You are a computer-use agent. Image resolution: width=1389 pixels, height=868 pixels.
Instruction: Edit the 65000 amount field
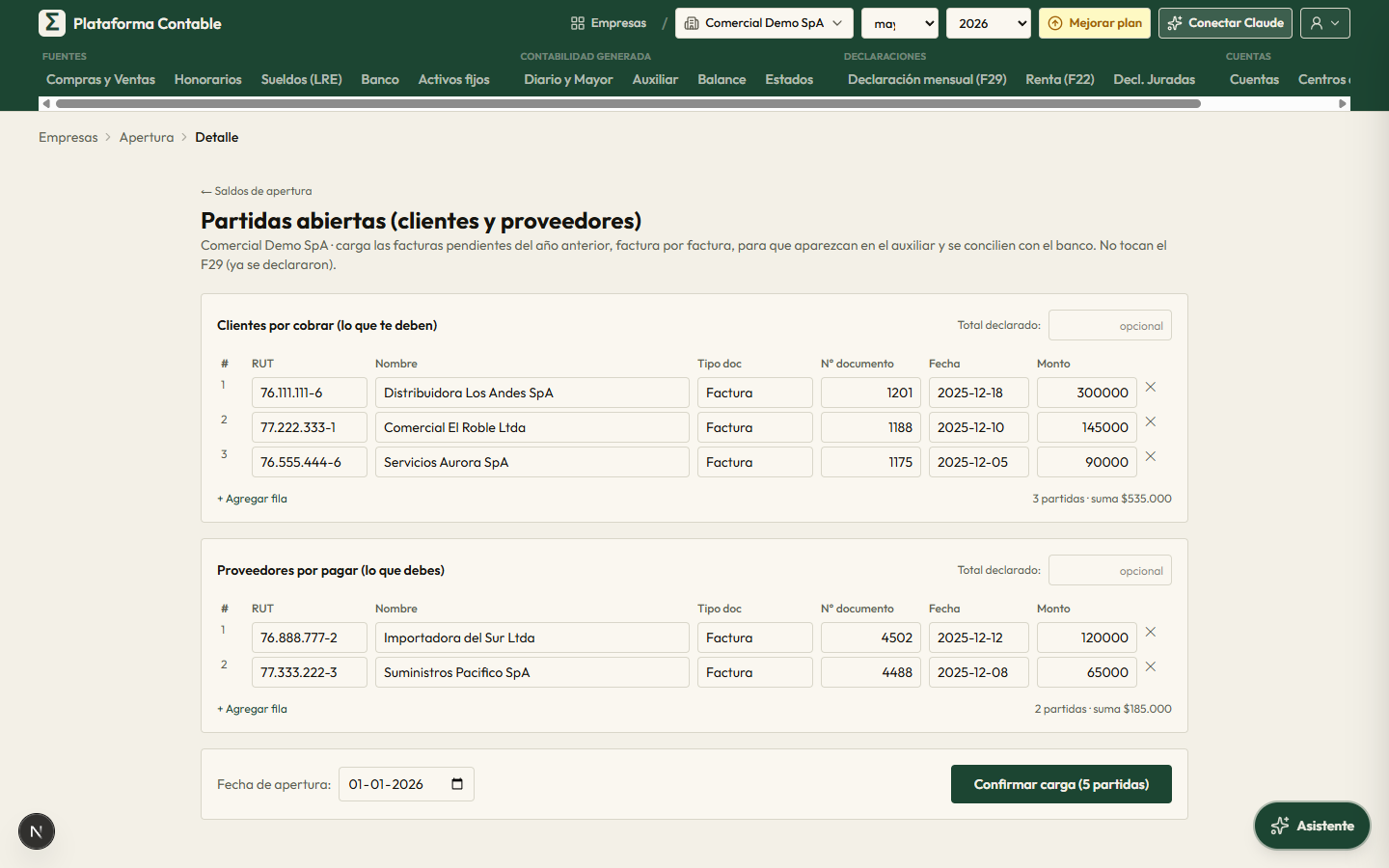(1087, 672)
